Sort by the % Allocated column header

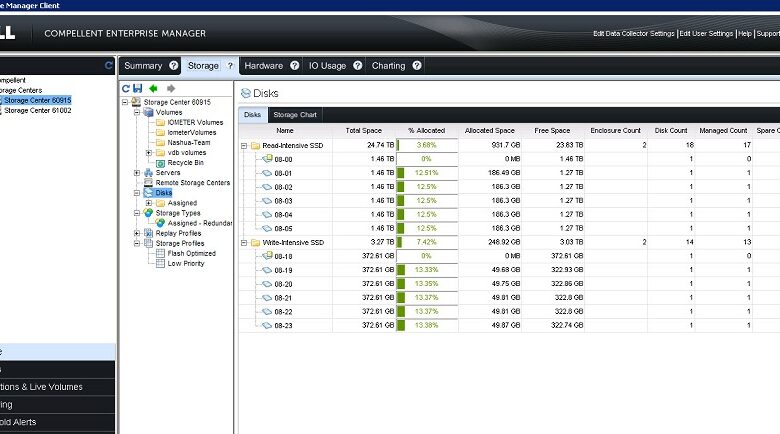[x=427, y=130]
